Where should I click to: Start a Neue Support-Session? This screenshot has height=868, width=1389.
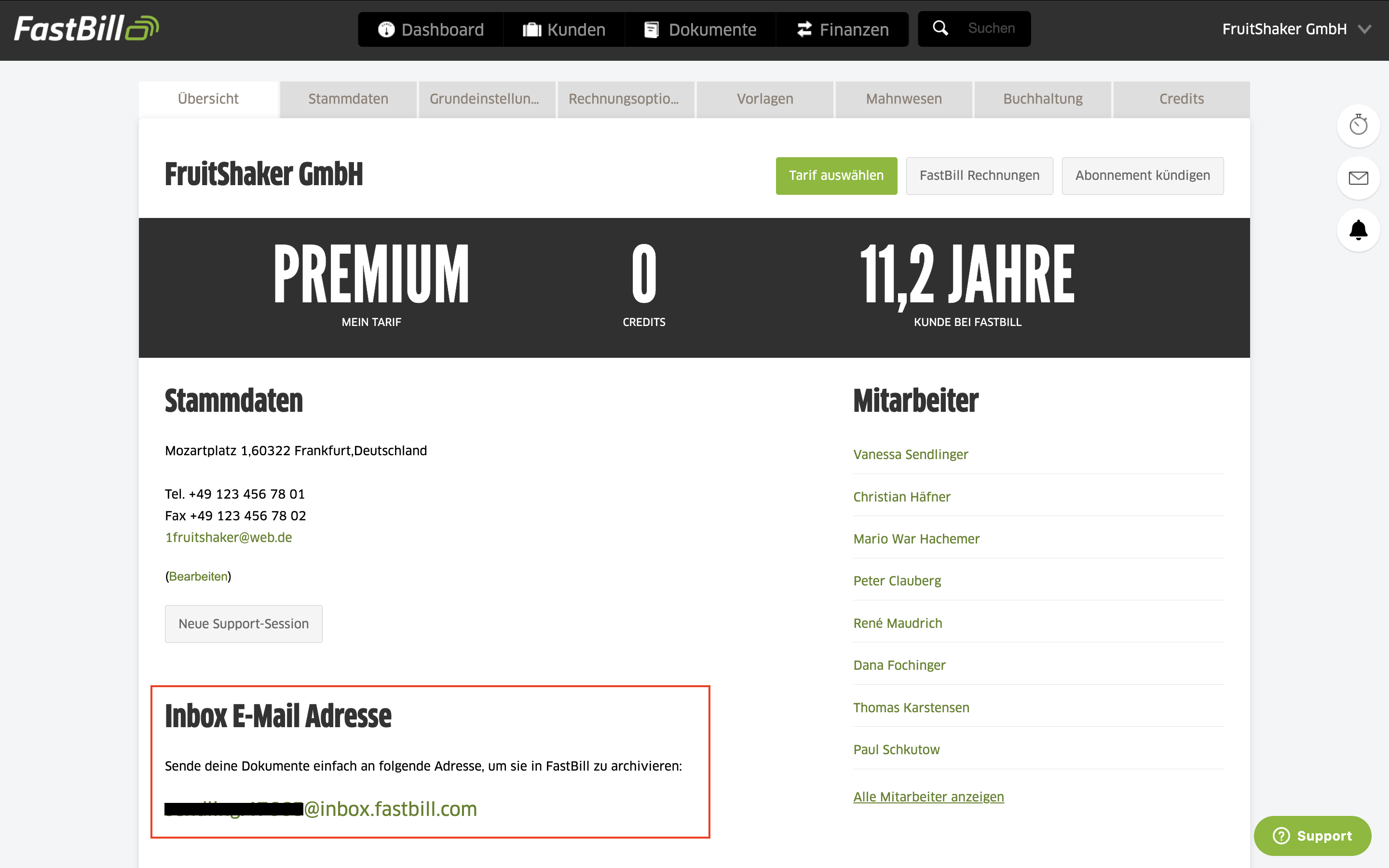pyautogui.click(x=244, y=624)
